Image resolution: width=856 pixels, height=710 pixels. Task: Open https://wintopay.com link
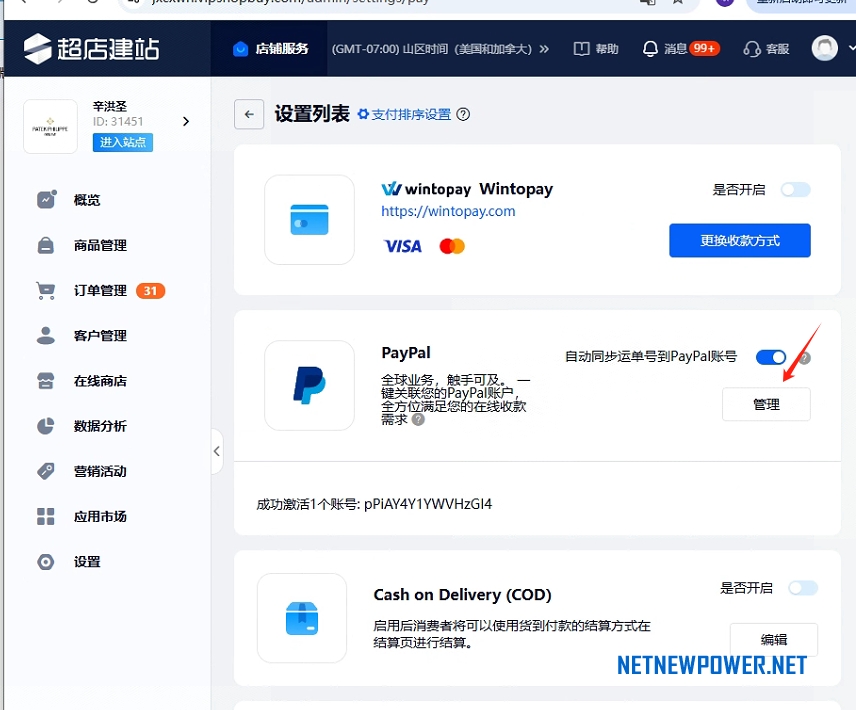pos(448,211)
